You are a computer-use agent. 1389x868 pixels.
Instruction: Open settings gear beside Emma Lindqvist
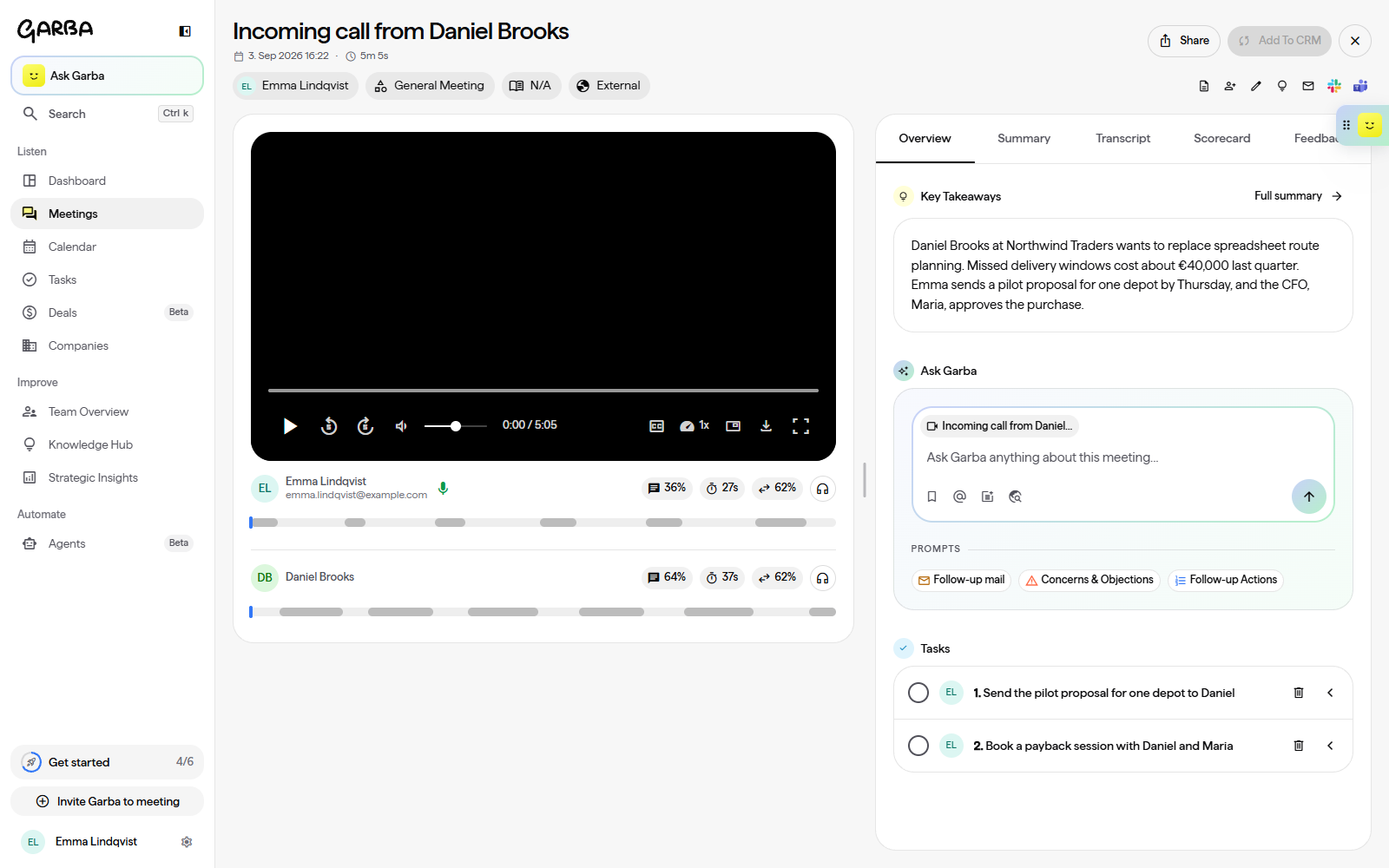click(187, 842)
